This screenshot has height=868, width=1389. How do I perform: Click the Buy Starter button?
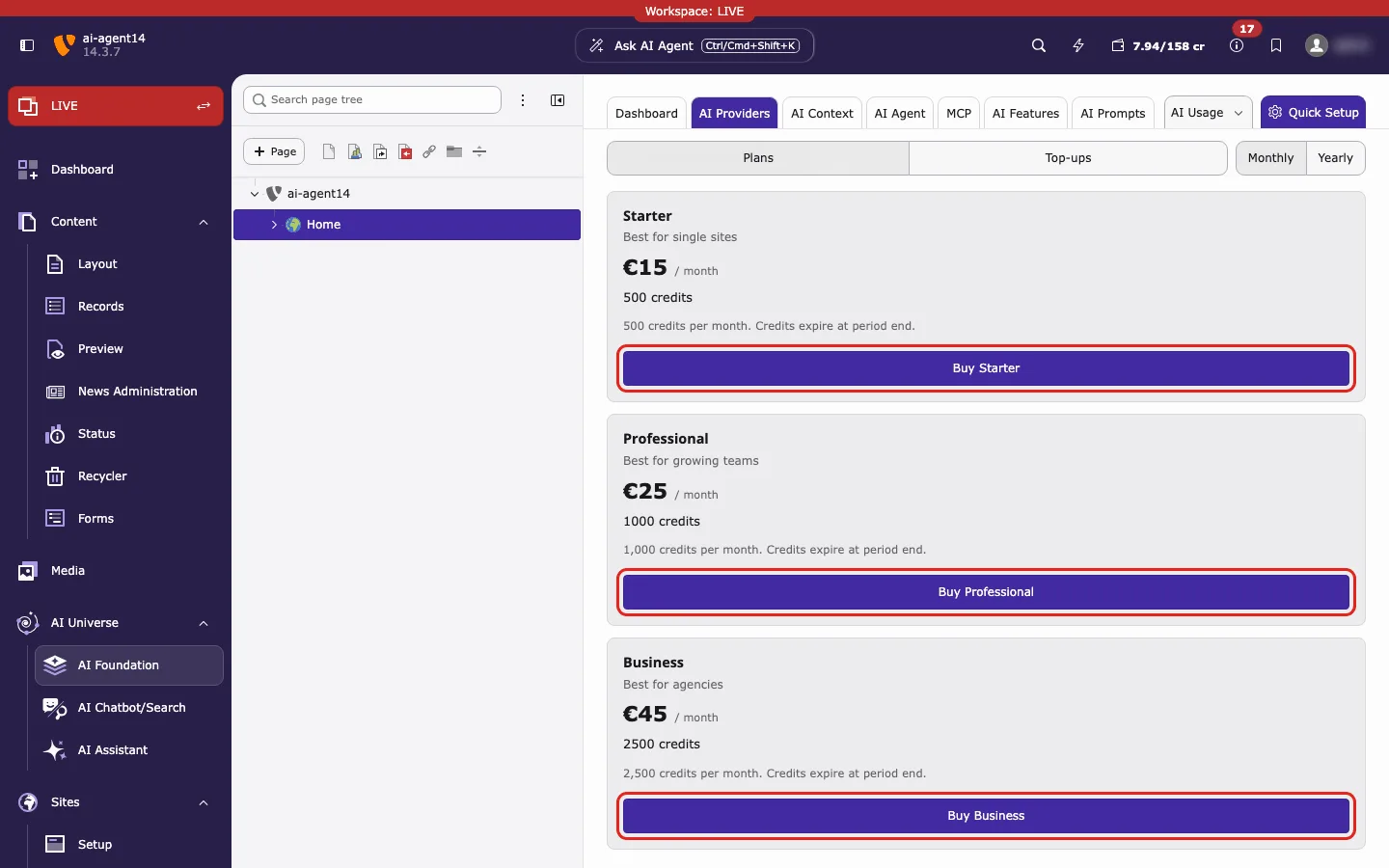click(986, 368)
